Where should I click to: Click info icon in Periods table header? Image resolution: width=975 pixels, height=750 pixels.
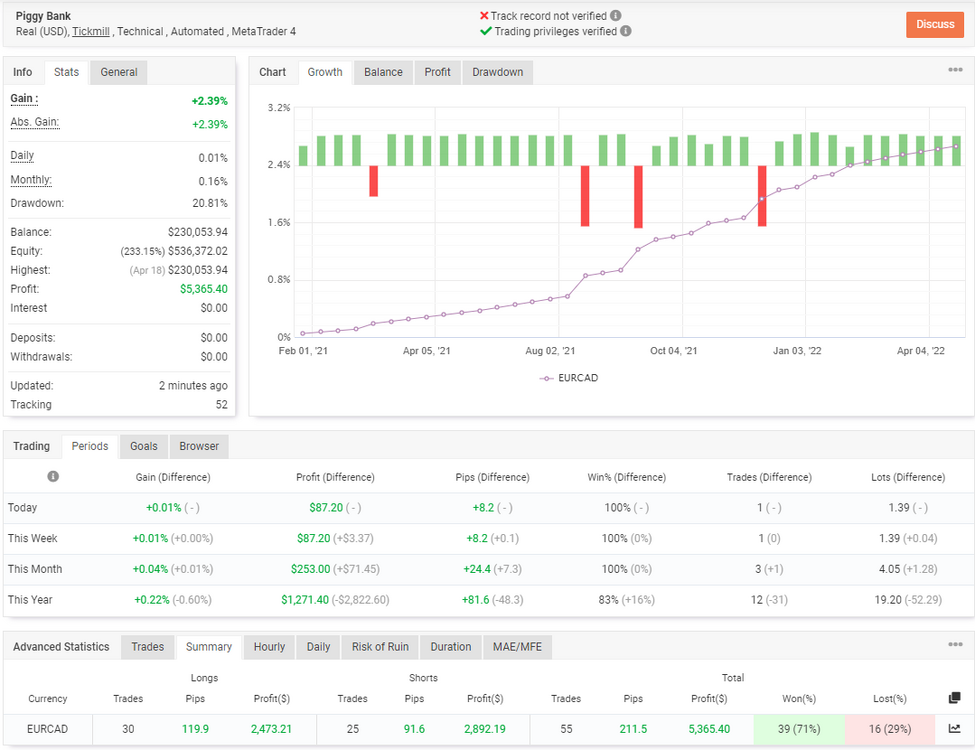pos(53,476)
